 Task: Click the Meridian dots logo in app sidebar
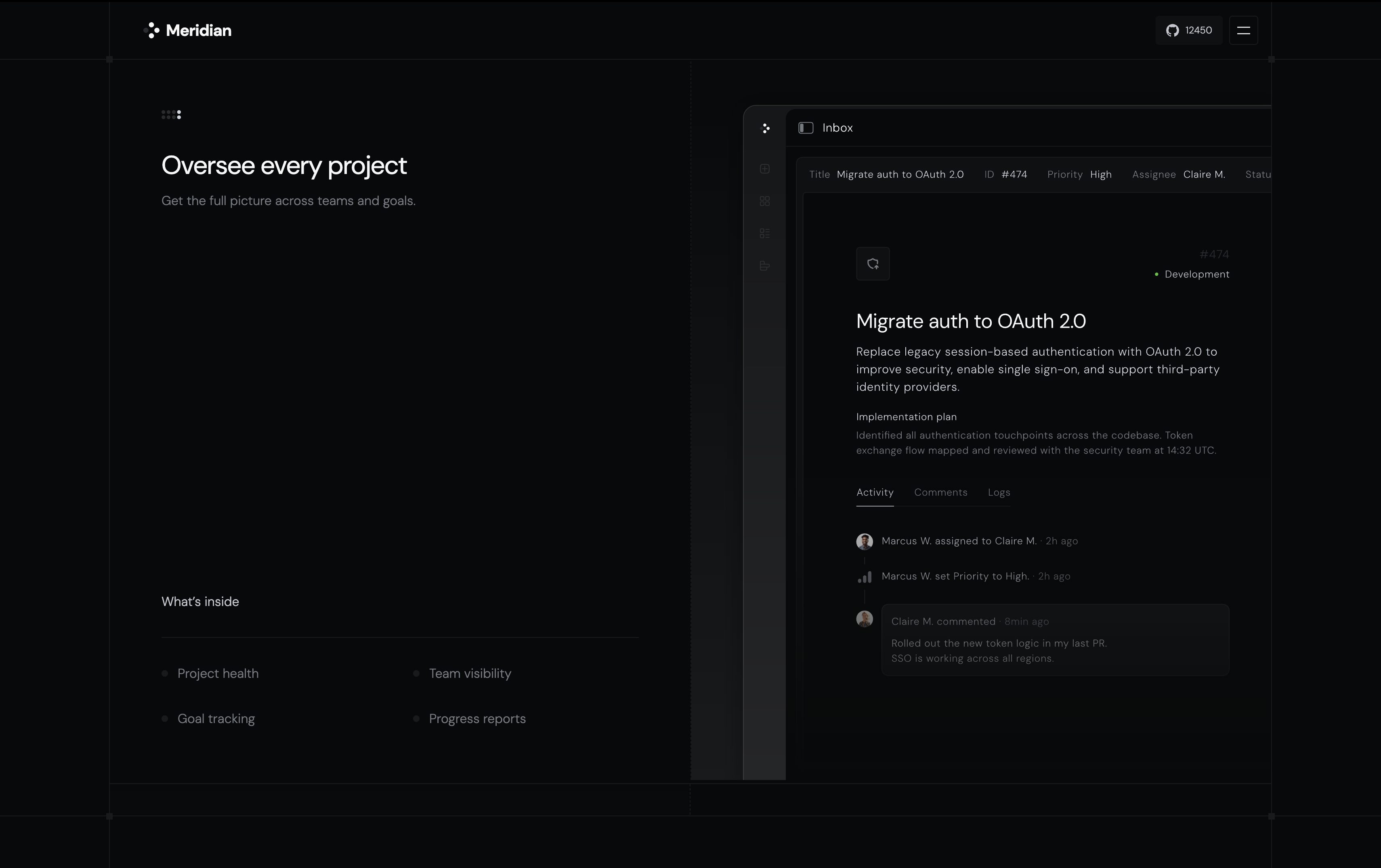click(x=765, y=128)
